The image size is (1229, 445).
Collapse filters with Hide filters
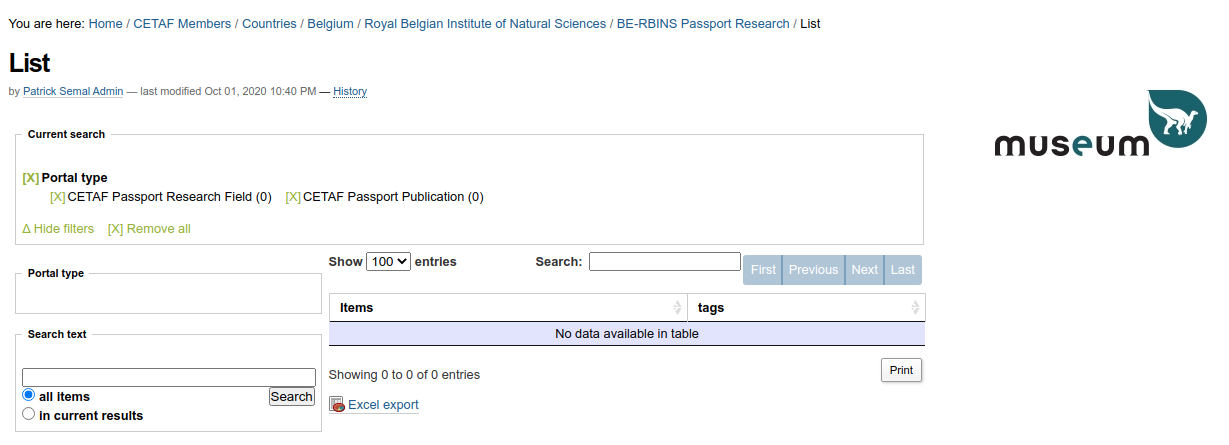(x=58, y=229)
